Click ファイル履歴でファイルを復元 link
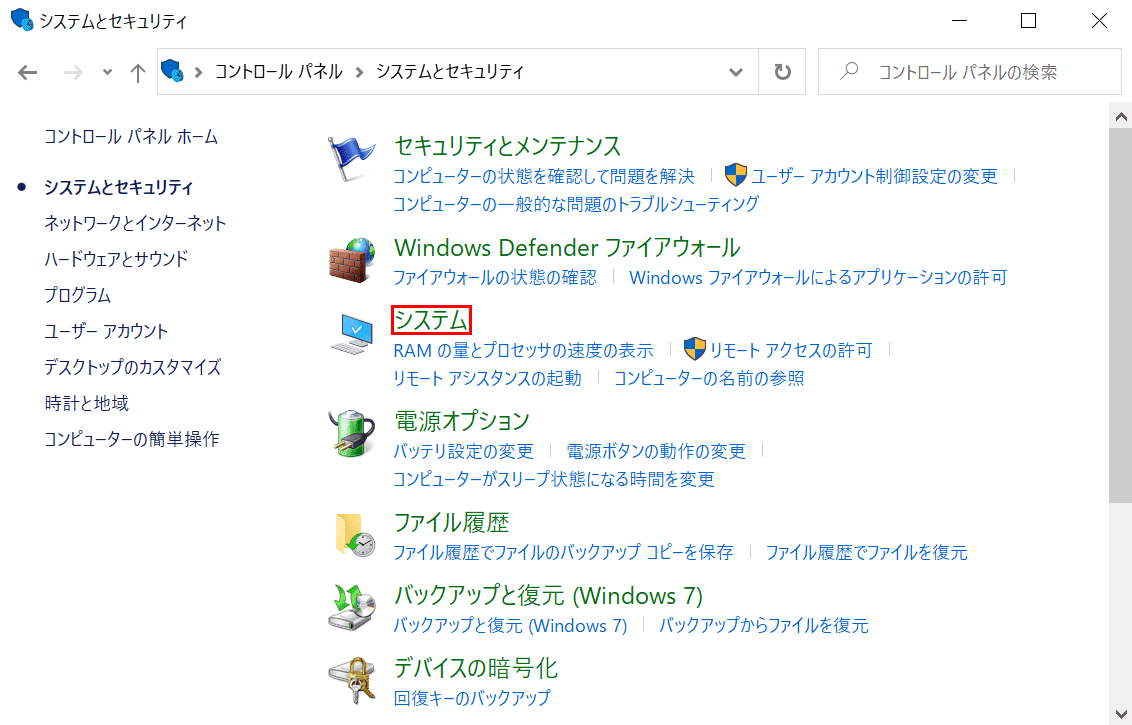 [x=866, y=552]
